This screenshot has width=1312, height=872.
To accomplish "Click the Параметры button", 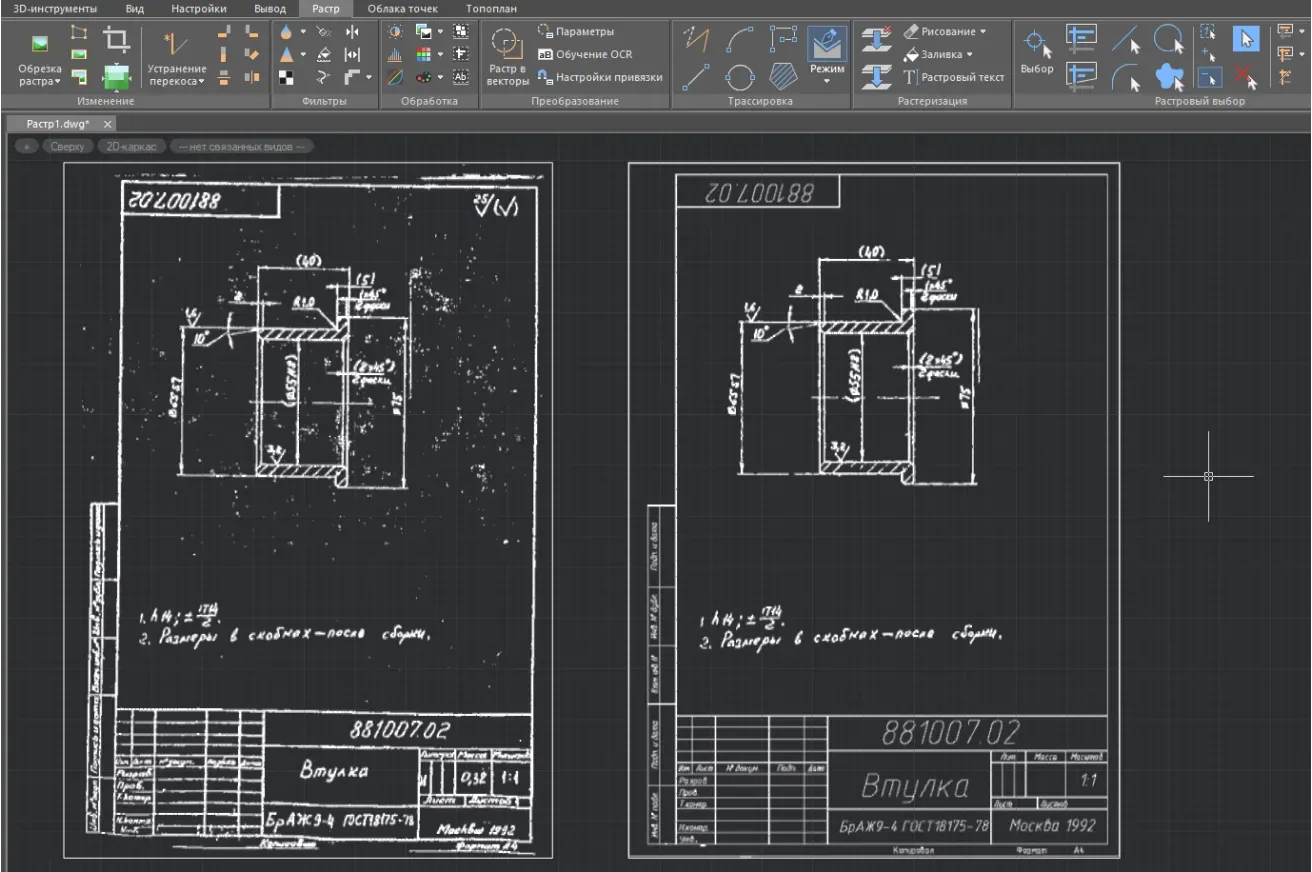I will pos(576,32).
